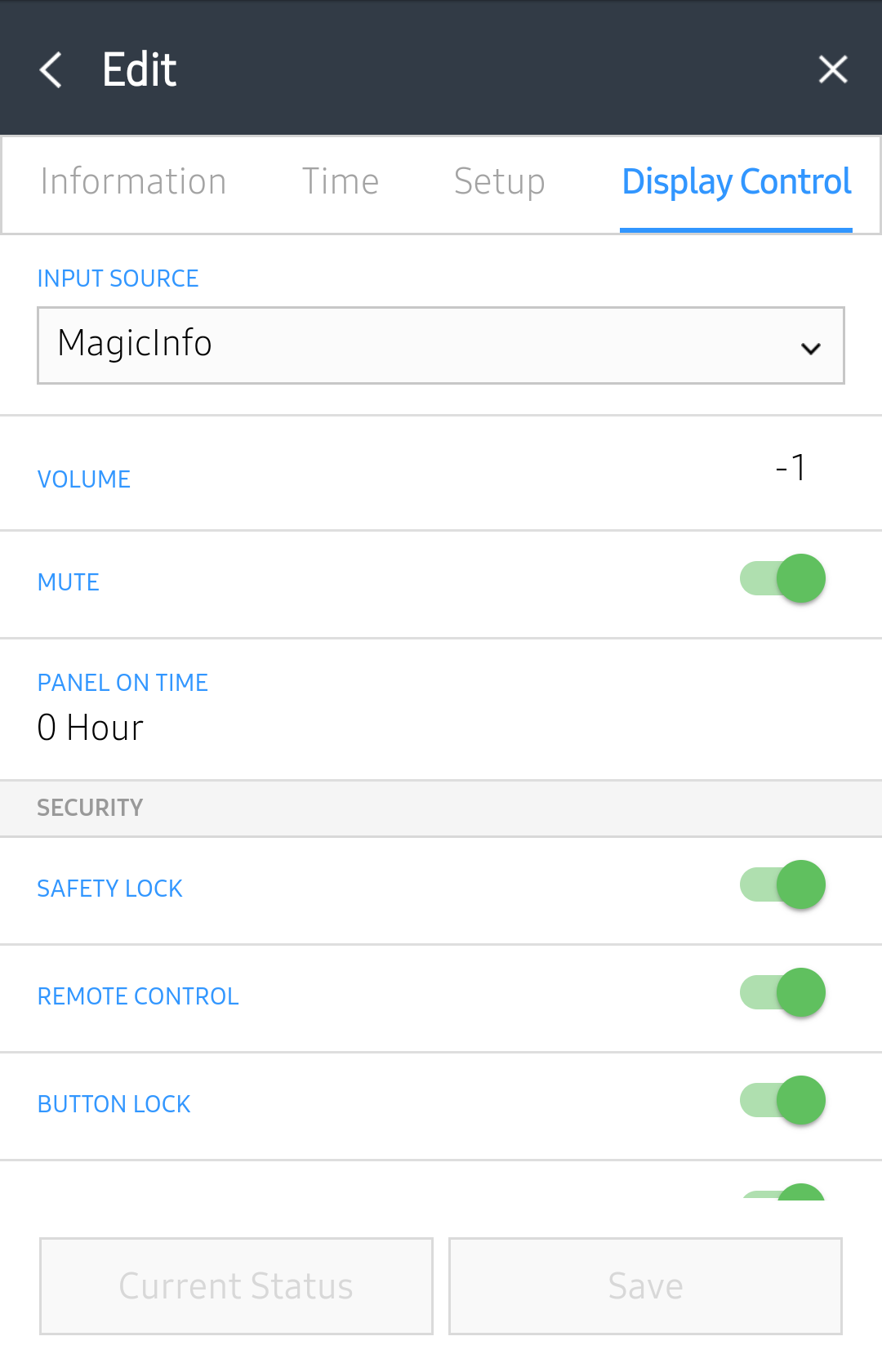This screenshot has height=1372, width=882.
Task: Click the Display Control tab
Action: tap(736, 182)
